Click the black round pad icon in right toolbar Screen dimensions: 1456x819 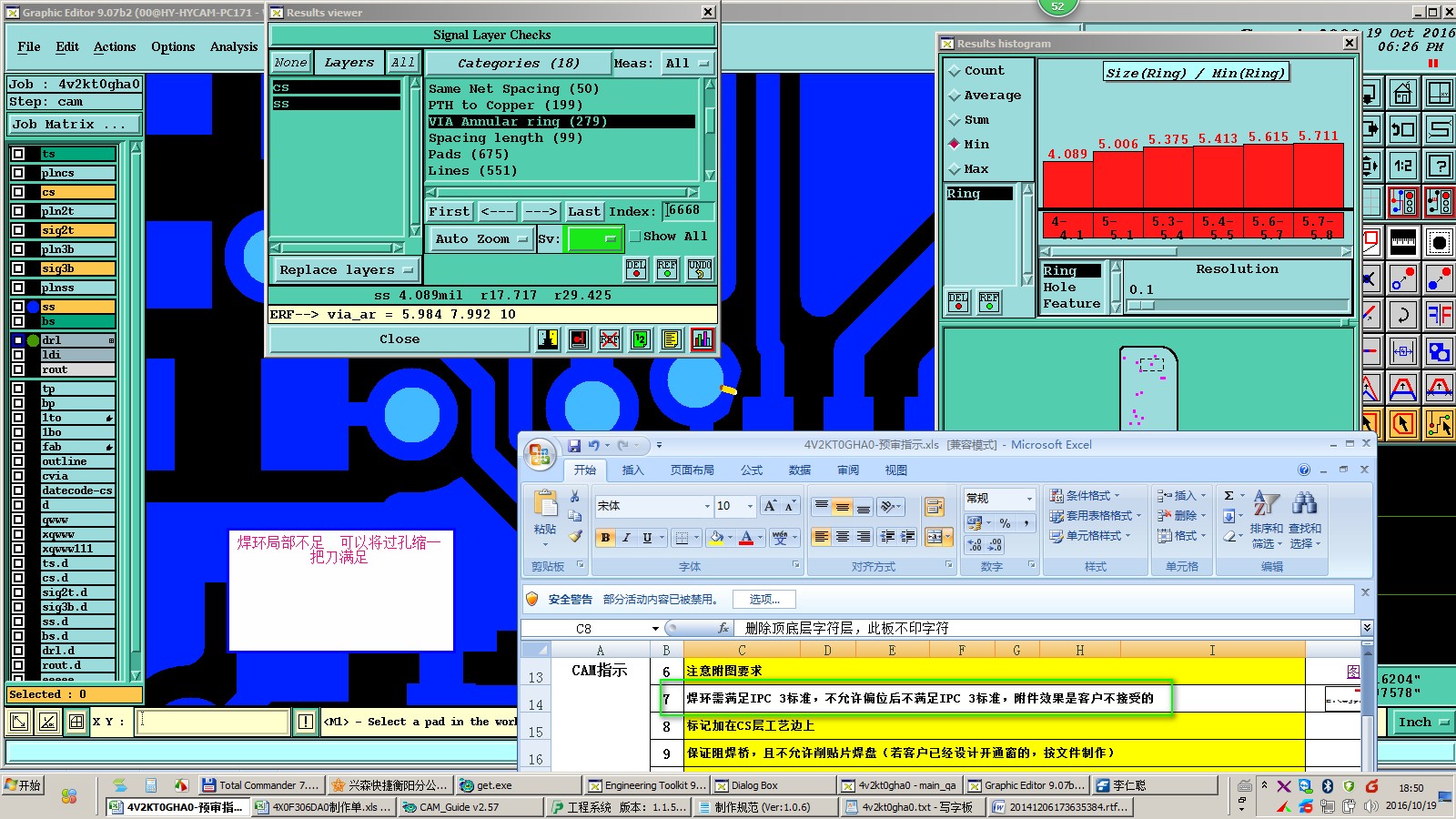[1439, 242]
